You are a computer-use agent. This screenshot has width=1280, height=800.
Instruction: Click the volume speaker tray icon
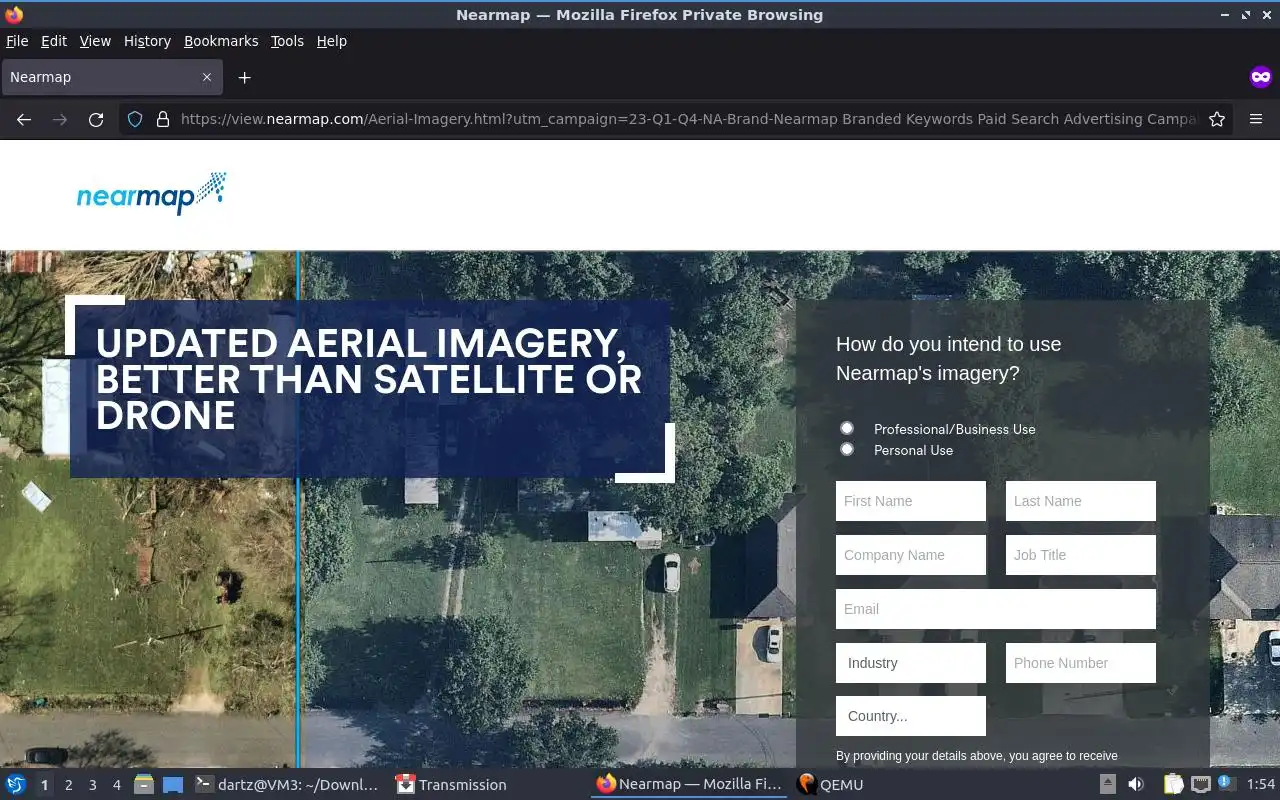pyautogui.click(x=1136, y=785)
